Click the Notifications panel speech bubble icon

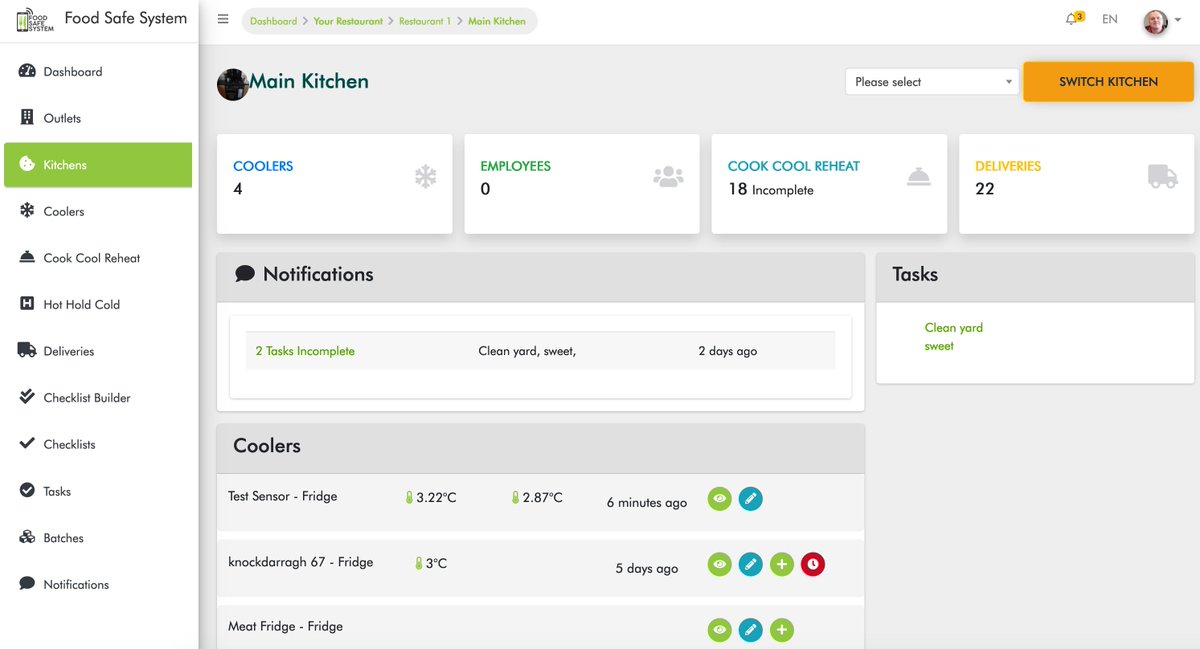coord(245,274)
